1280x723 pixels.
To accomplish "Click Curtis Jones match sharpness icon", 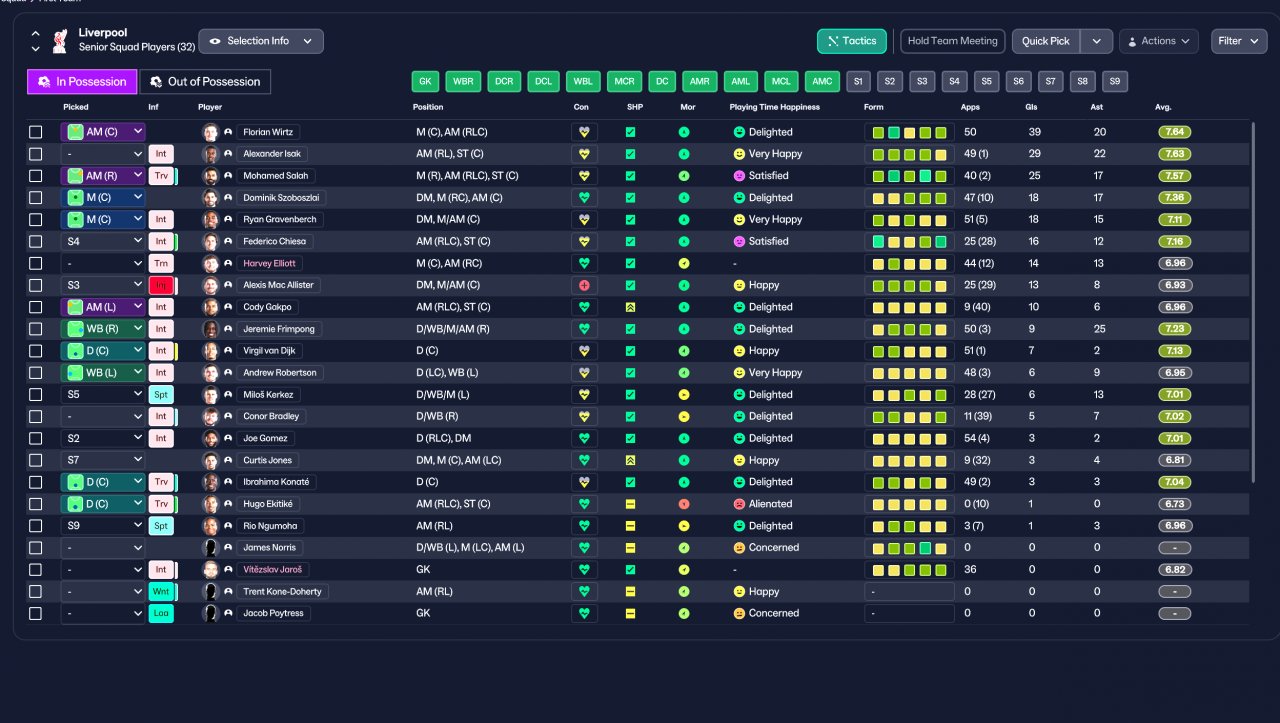I will (630, 460).
